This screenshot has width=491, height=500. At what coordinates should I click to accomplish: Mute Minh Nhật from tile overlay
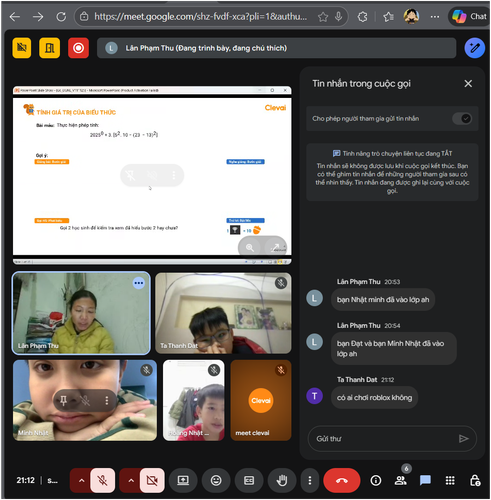pos(85,400)
